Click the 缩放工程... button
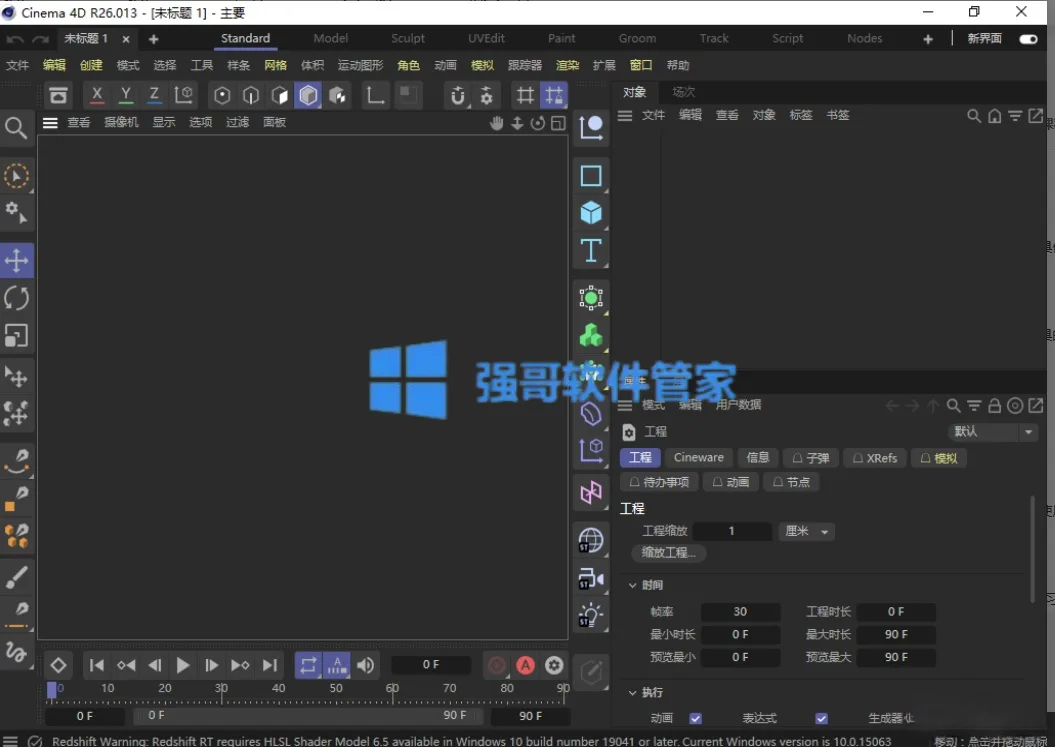The image size is (1055, 747). 668,553
